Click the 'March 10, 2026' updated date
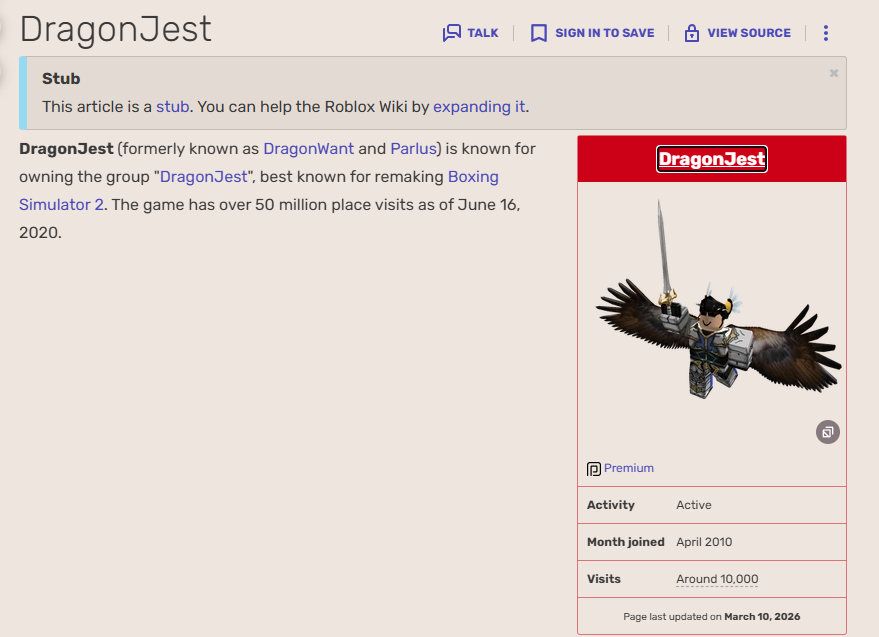Screen dimensions: 879x637 (x=762, y=617)
